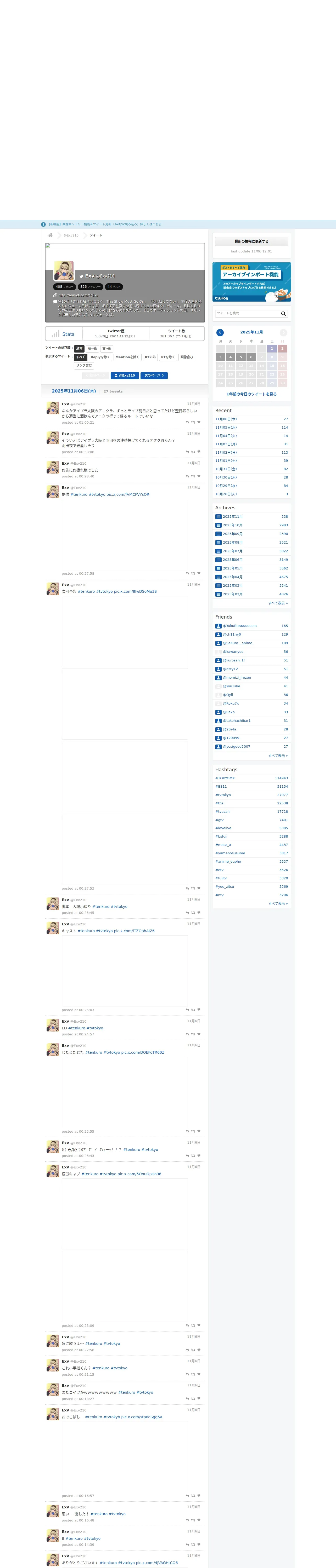Reply to tweet posted at 00:22:58
Image resolution: width=336 pixels, height=1568 pixels.
tap(187, 1350)
